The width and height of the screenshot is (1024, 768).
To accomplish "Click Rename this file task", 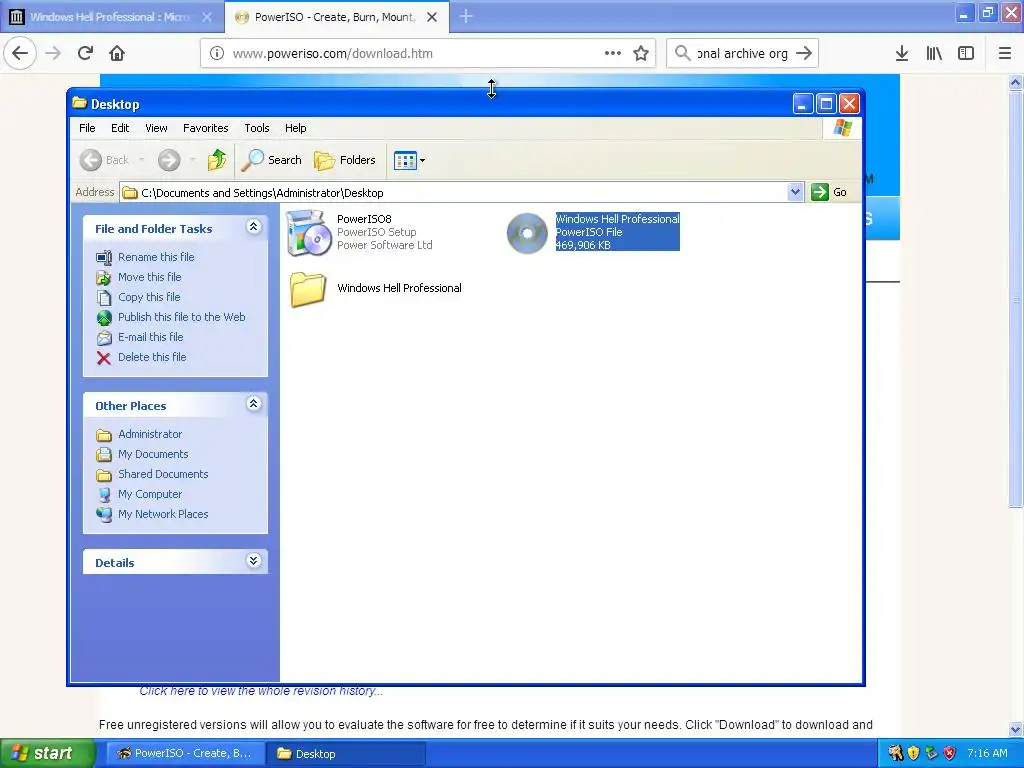I will 155,257.
